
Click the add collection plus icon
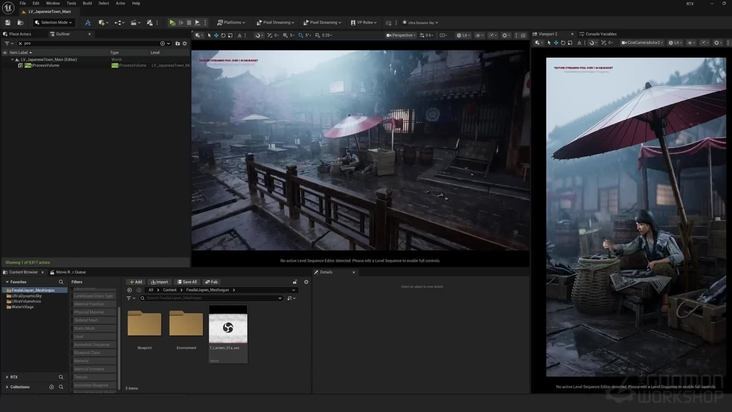[51, 387]
